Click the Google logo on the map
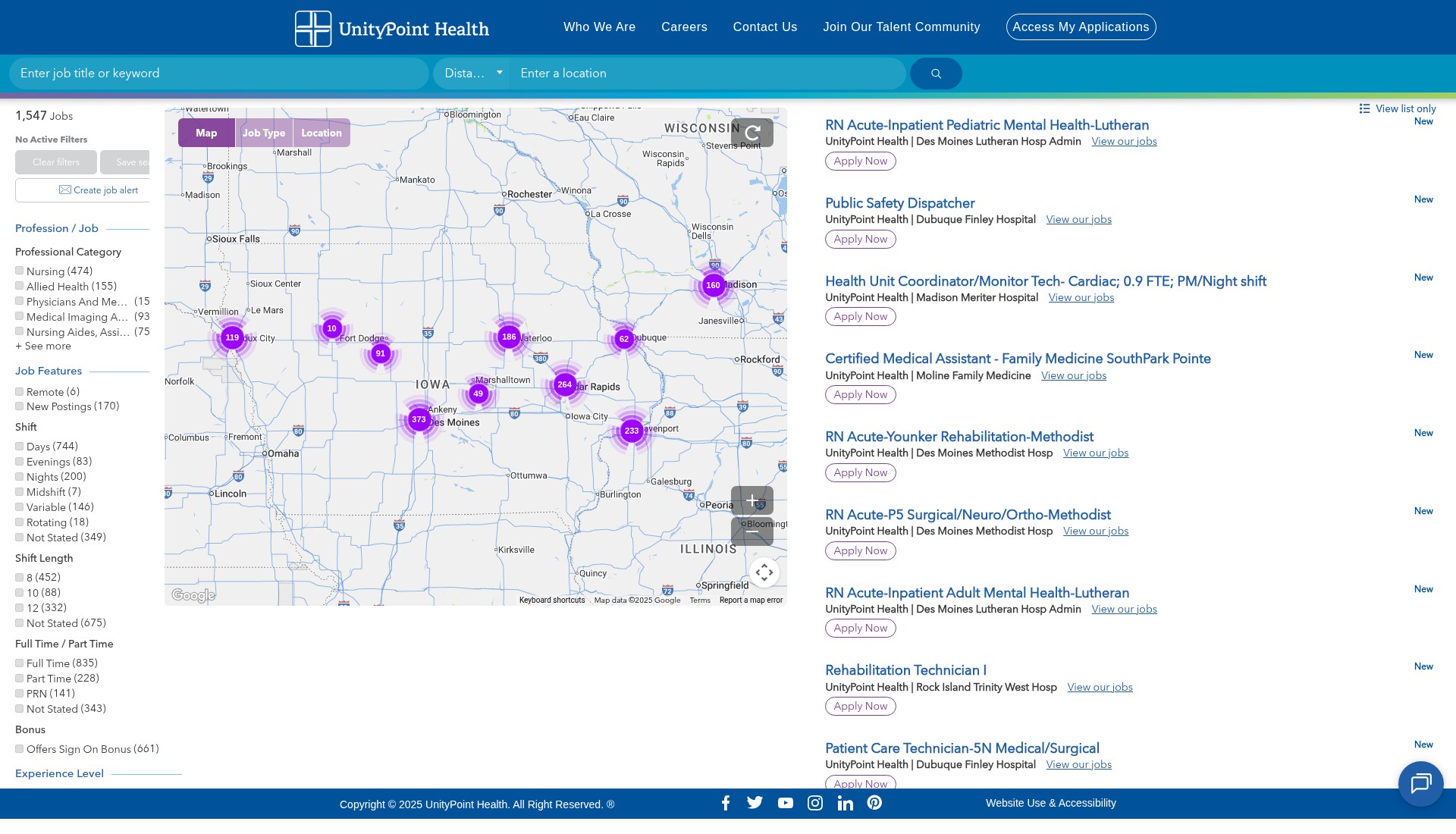 (193, 595)
